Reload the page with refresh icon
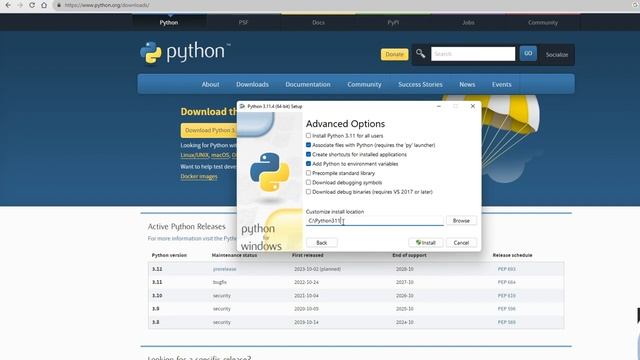This screenshot has width=640, height=360. (x=32, y=5)
